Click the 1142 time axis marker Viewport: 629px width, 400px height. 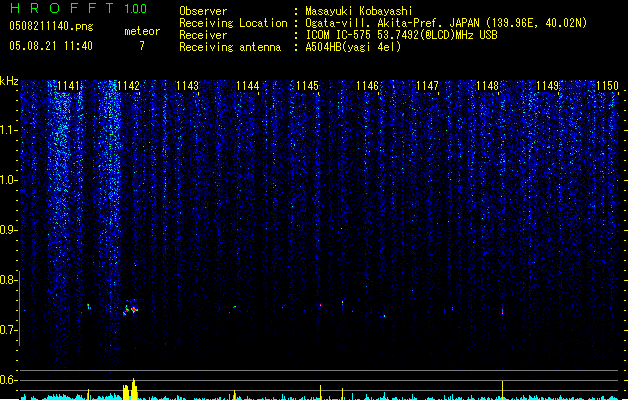click(128, 86)
